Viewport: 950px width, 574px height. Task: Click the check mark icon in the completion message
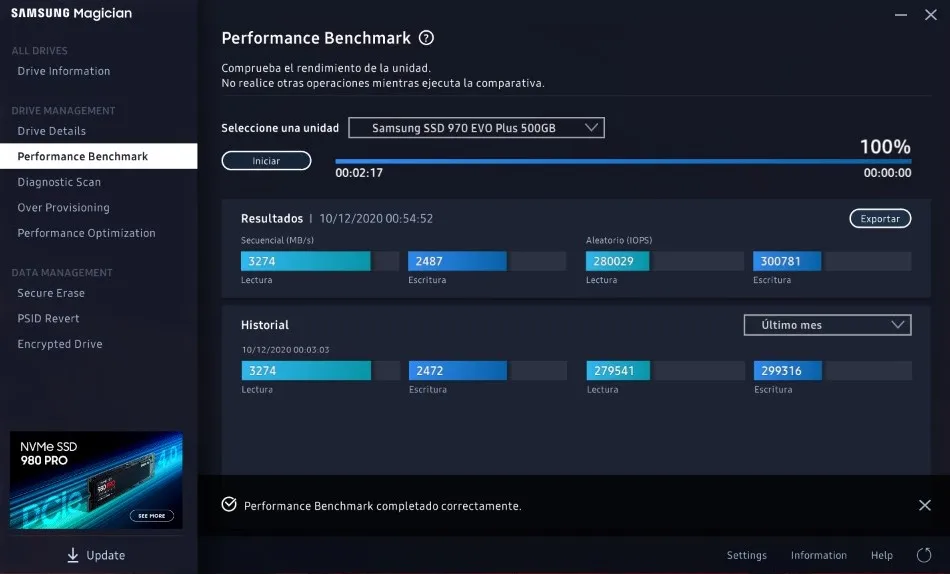pyautogui.click(x=229, y=504)
